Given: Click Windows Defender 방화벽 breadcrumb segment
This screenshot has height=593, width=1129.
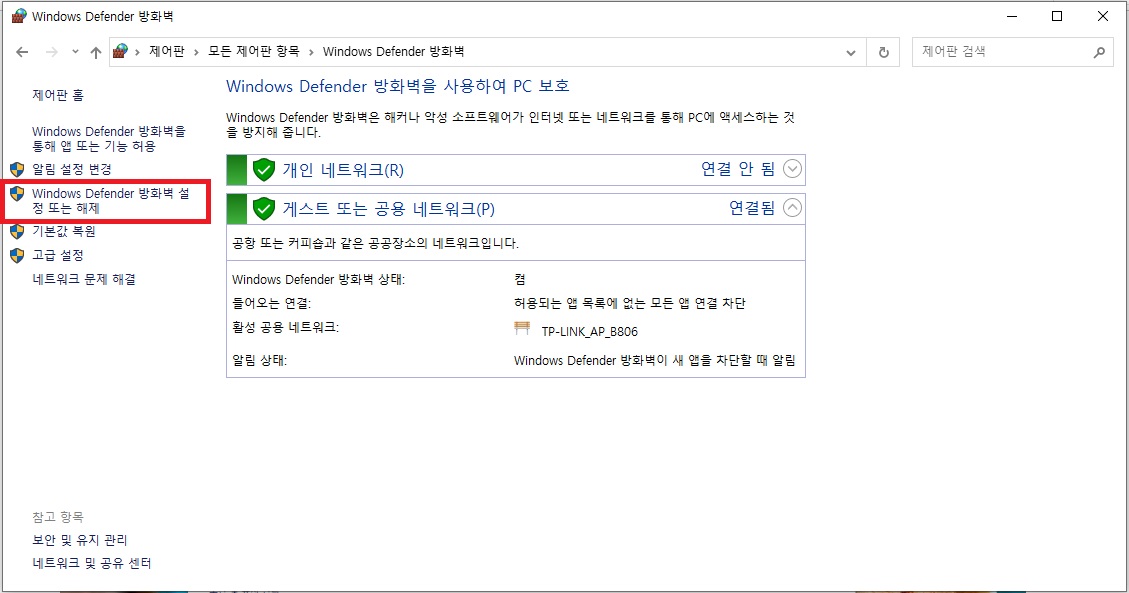Looking at the screenshot, I should [393, 52].
